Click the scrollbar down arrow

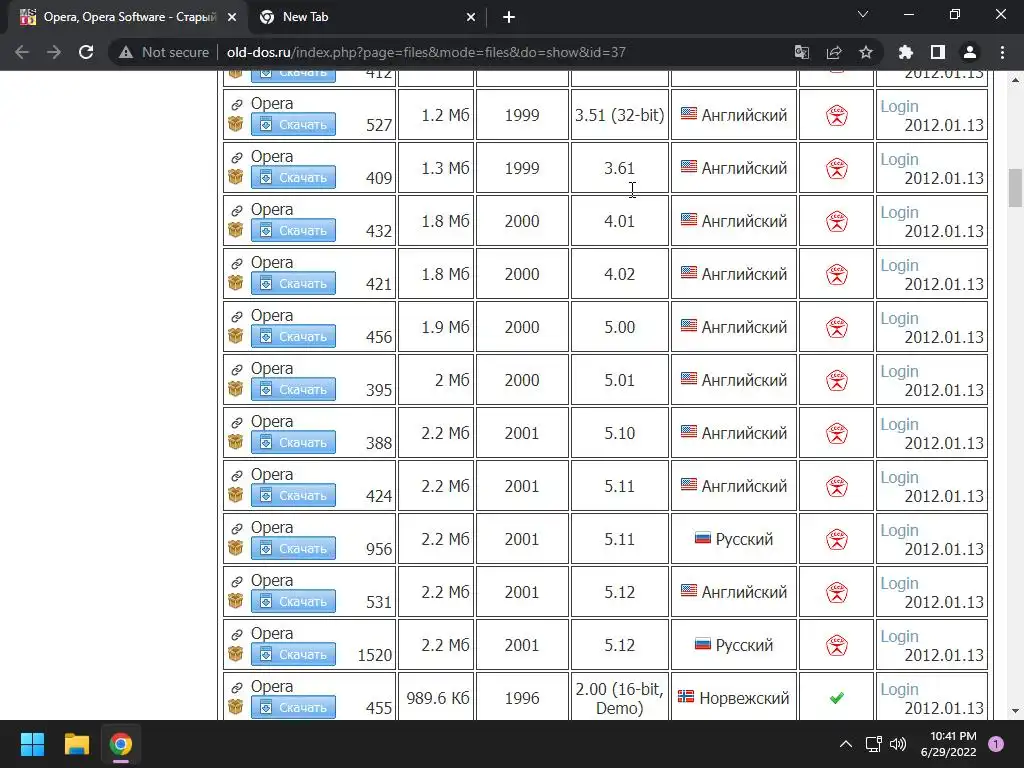point(1015,711)
